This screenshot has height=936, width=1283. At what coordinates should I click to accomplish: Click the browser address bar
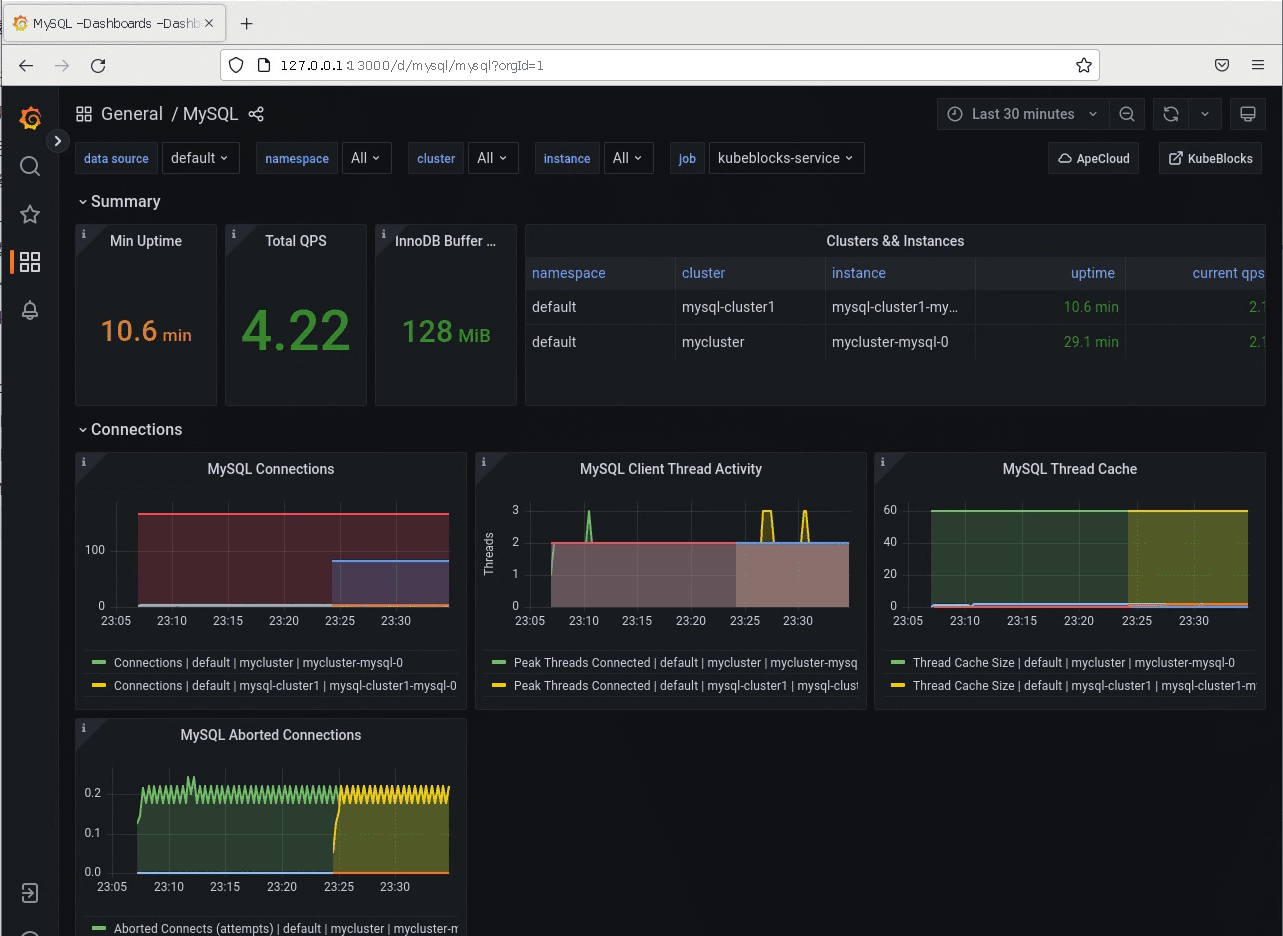point(660,65)
